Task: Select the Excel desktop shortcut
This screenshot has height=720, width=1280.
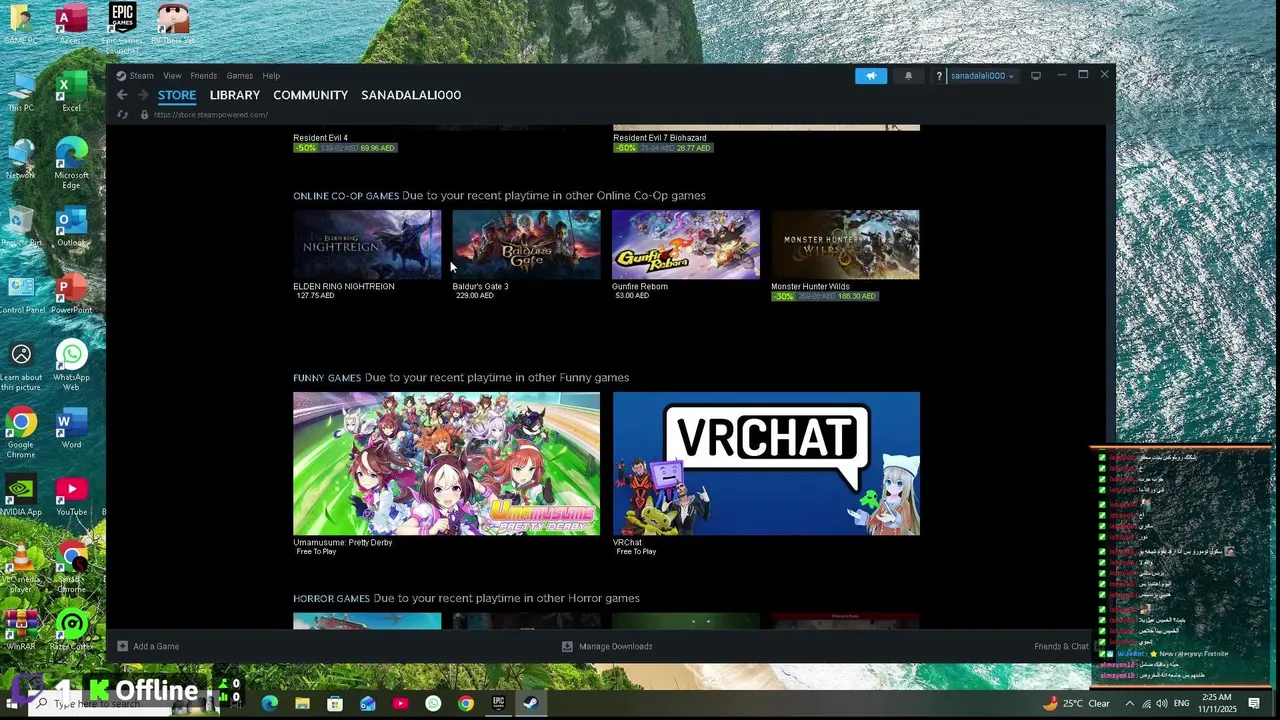Action: (x=71, y=93)
